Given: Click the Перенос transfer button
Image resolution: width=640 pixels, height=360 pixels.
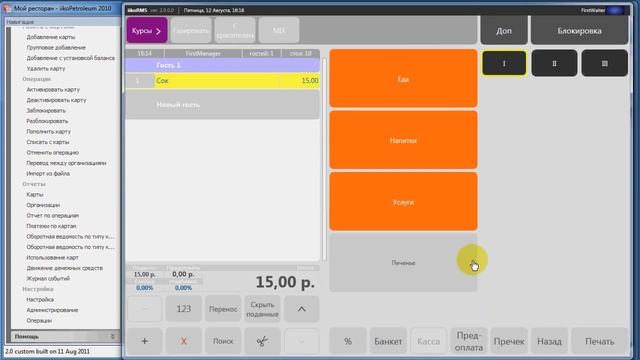Looking at the screenshot, I should point(223,309).
